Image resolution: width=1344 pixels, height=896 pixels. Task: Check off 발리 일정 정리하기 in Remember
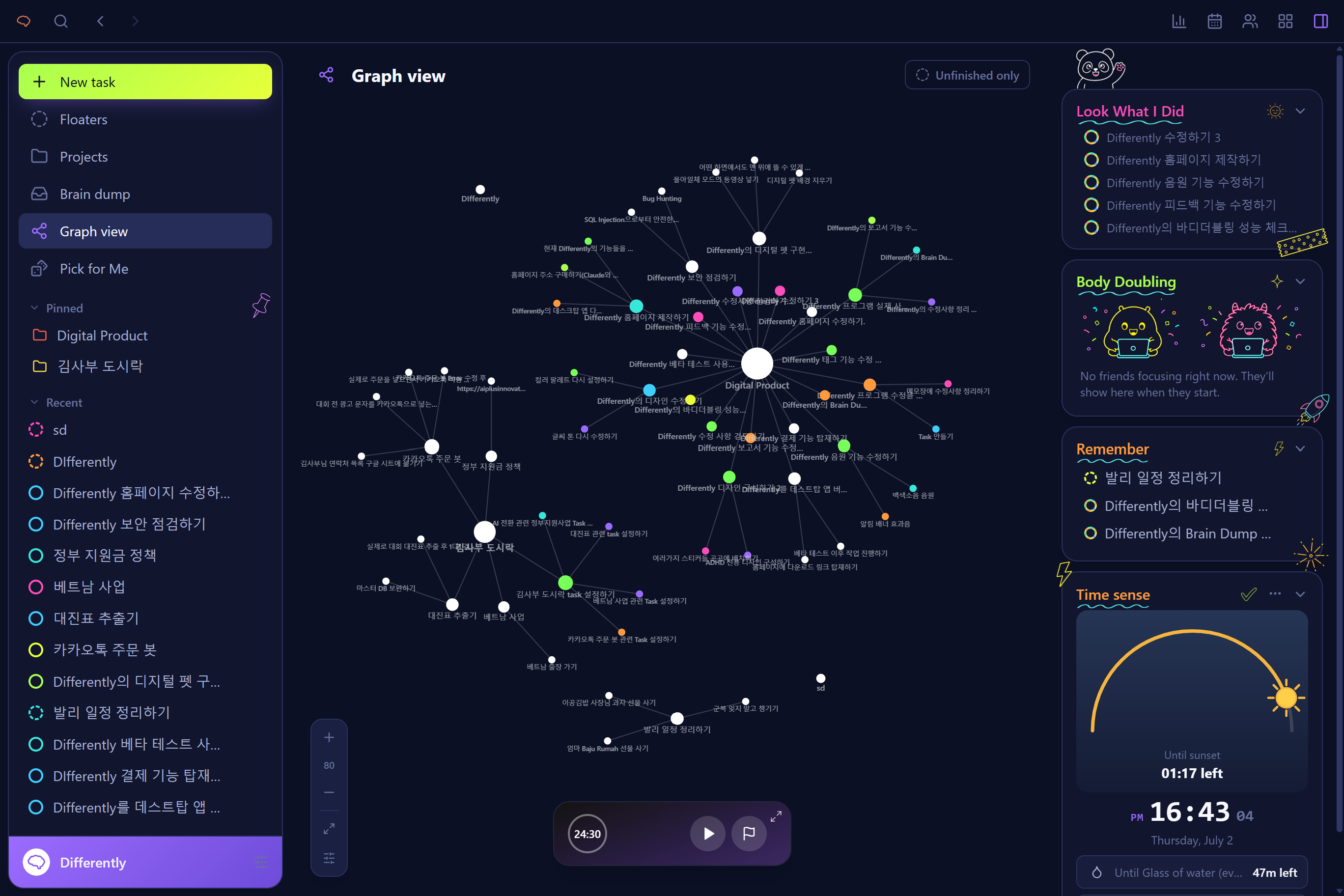1091,477
